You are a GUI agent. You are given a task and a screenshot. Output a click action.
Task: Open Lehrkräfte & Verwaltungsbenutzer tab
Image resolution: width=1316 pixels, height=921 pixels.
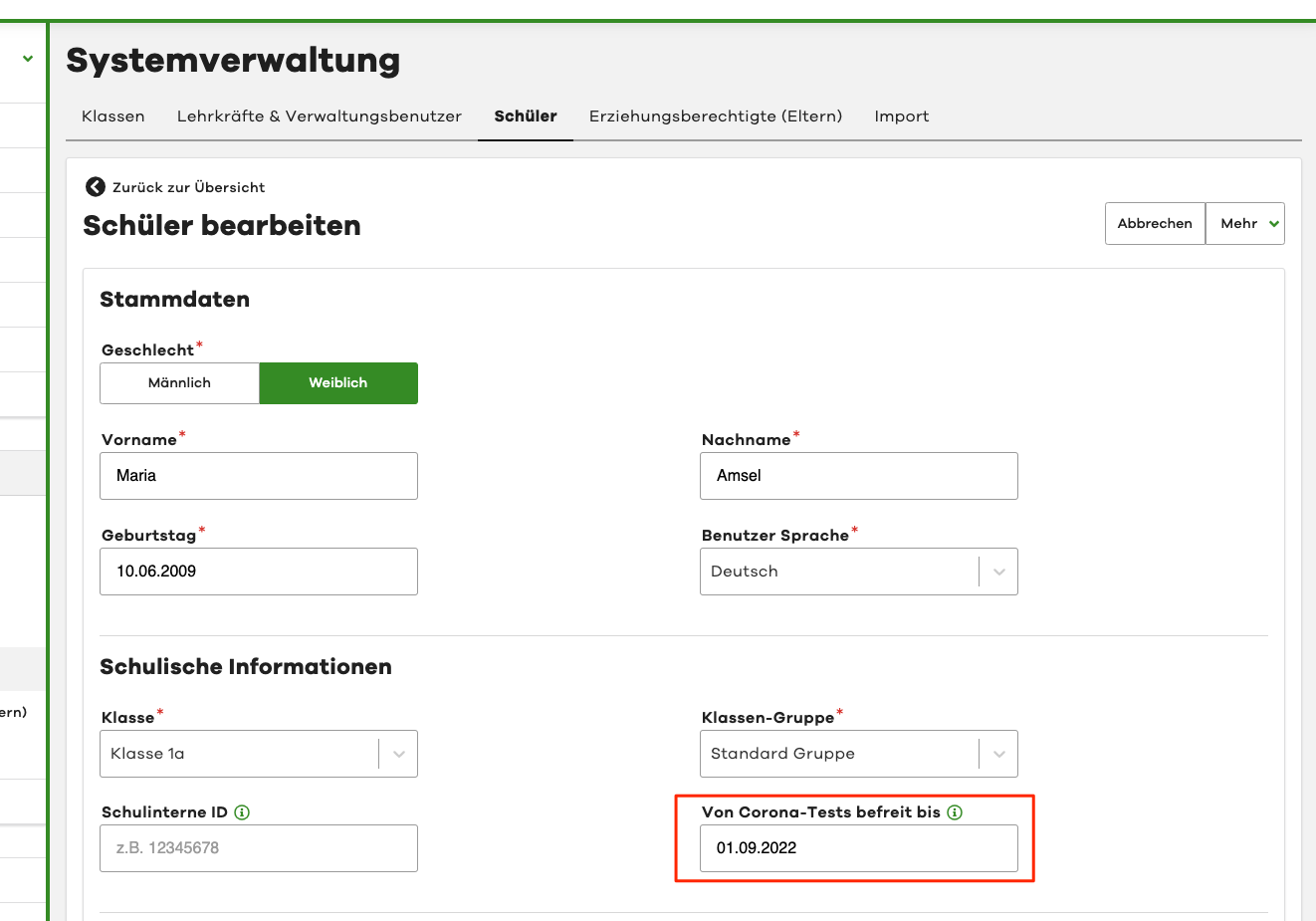click(x=320, y=116)
